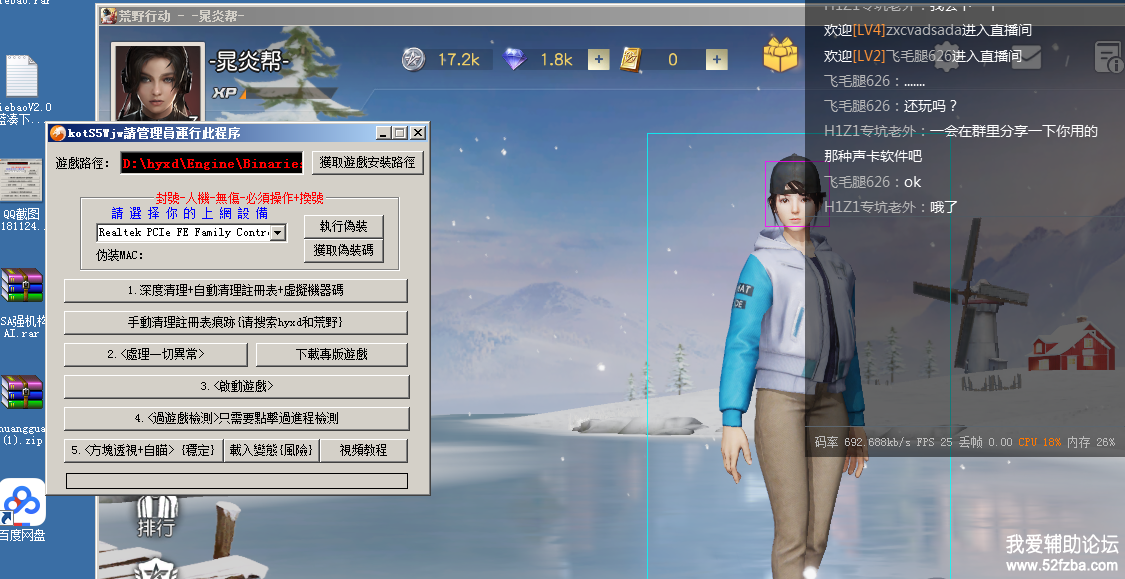The image size is (1125, 579).
Task: Open iebaoV2.0 text file desktop icon
Action: tap(22, 90)
